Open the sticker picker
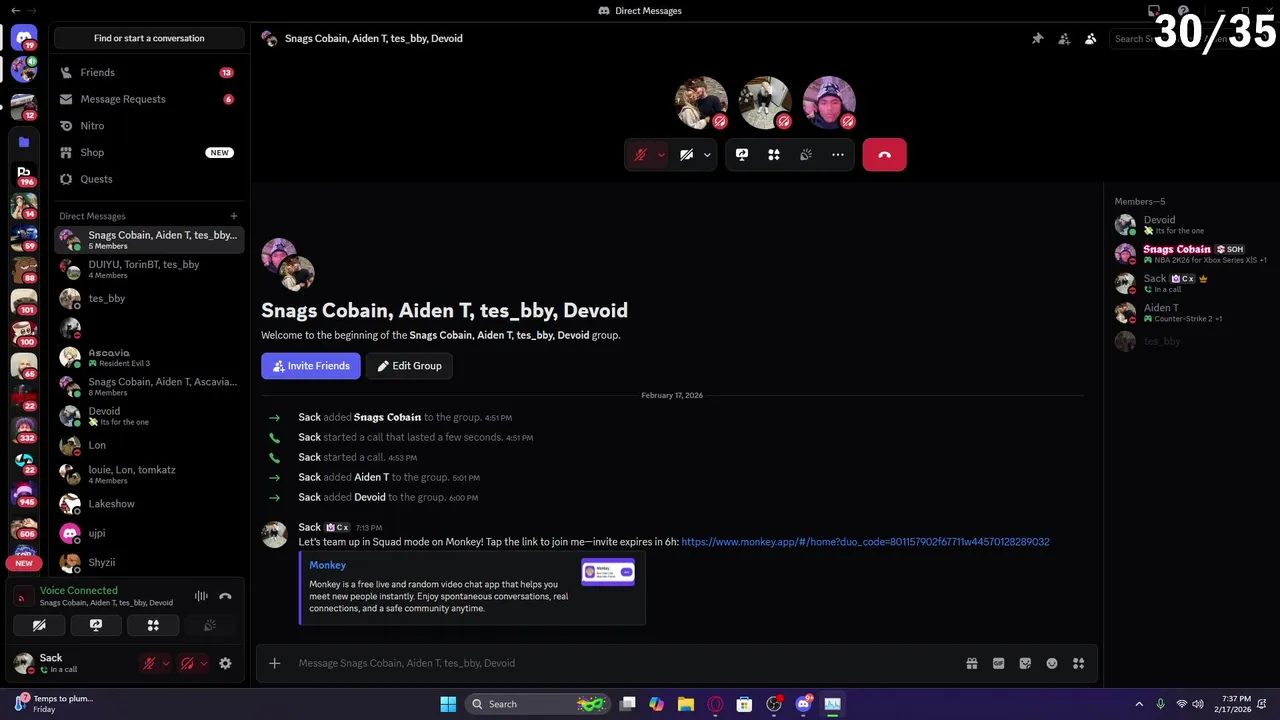 pos(1025,663)
